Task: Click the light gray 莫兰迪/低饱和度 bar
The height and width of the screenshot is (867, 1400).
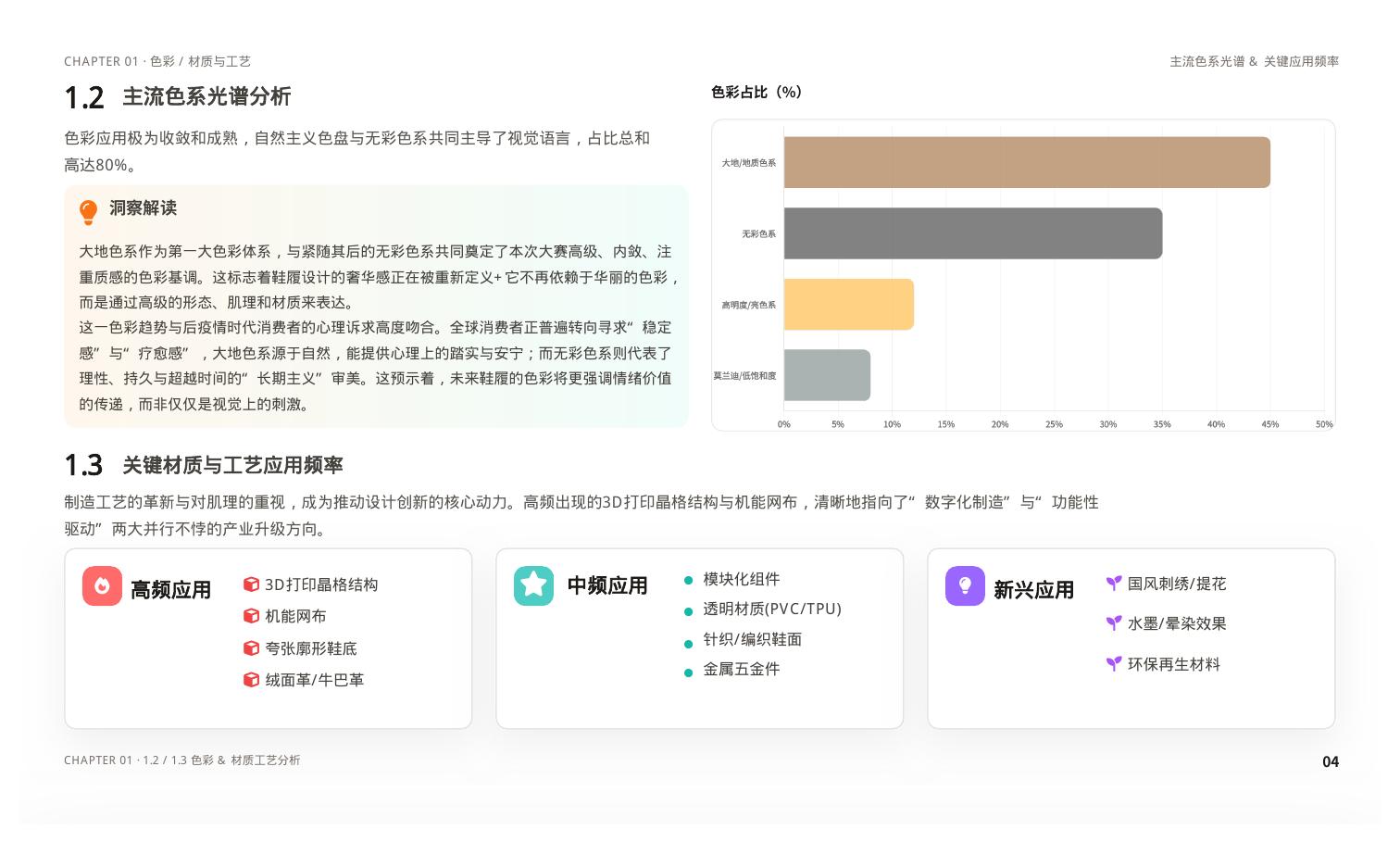Action: click(827, 375)
